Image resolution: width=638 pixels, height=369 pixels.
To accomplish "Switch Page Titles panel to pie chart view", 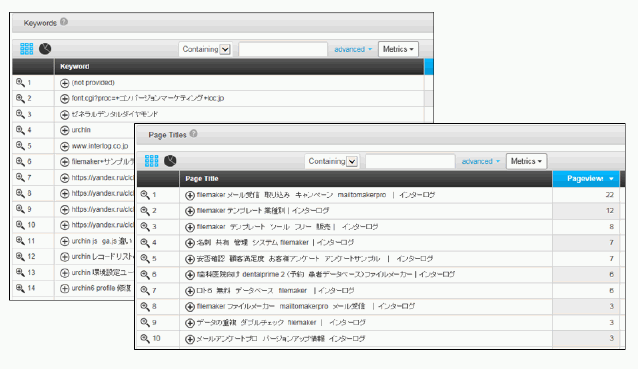I will [170, 161].
